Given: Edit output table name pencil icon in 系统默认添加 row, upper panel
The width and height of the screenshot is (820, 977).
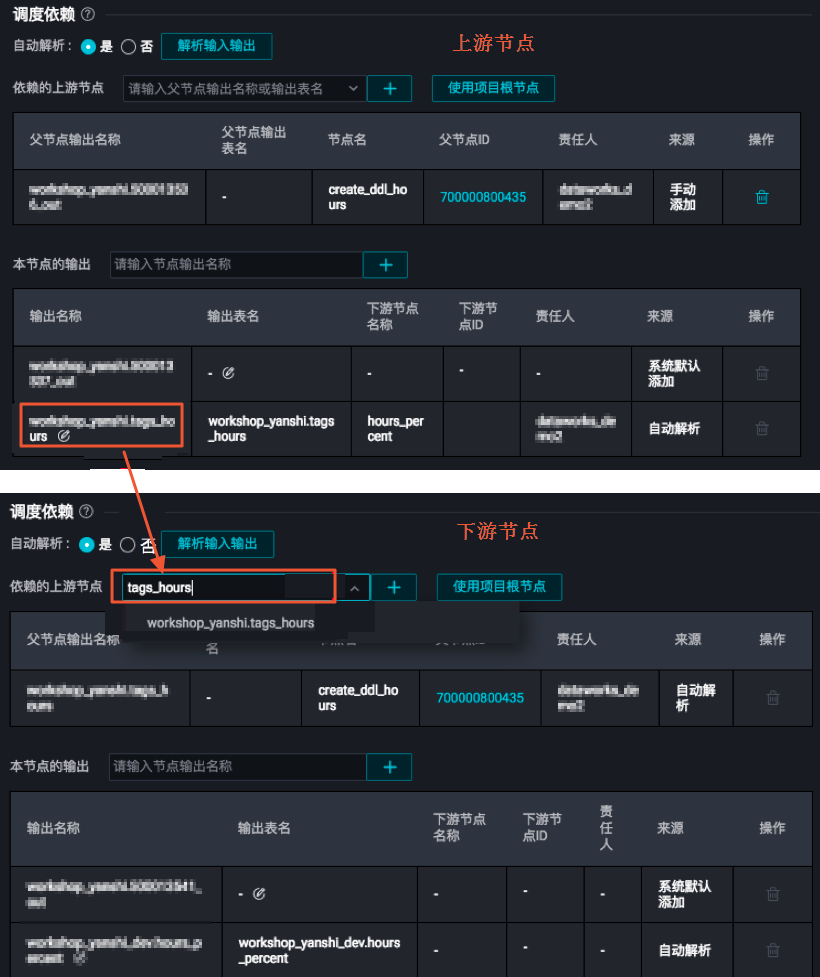Looking at the screenshot, I should coord(229,373).
